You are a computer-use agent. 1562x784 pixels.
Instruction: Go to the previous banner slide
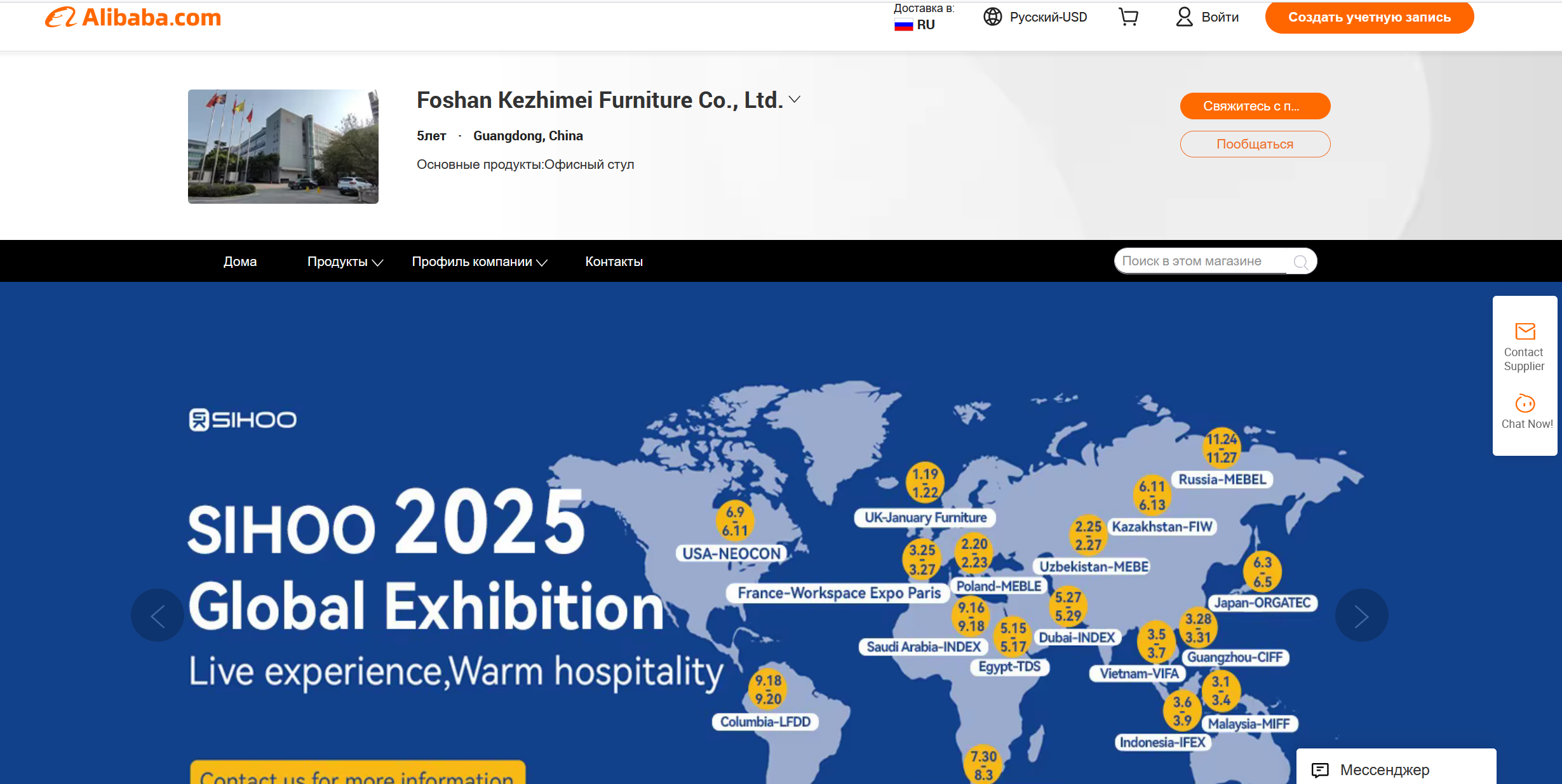pyautogui.click(x=158, y=615)
